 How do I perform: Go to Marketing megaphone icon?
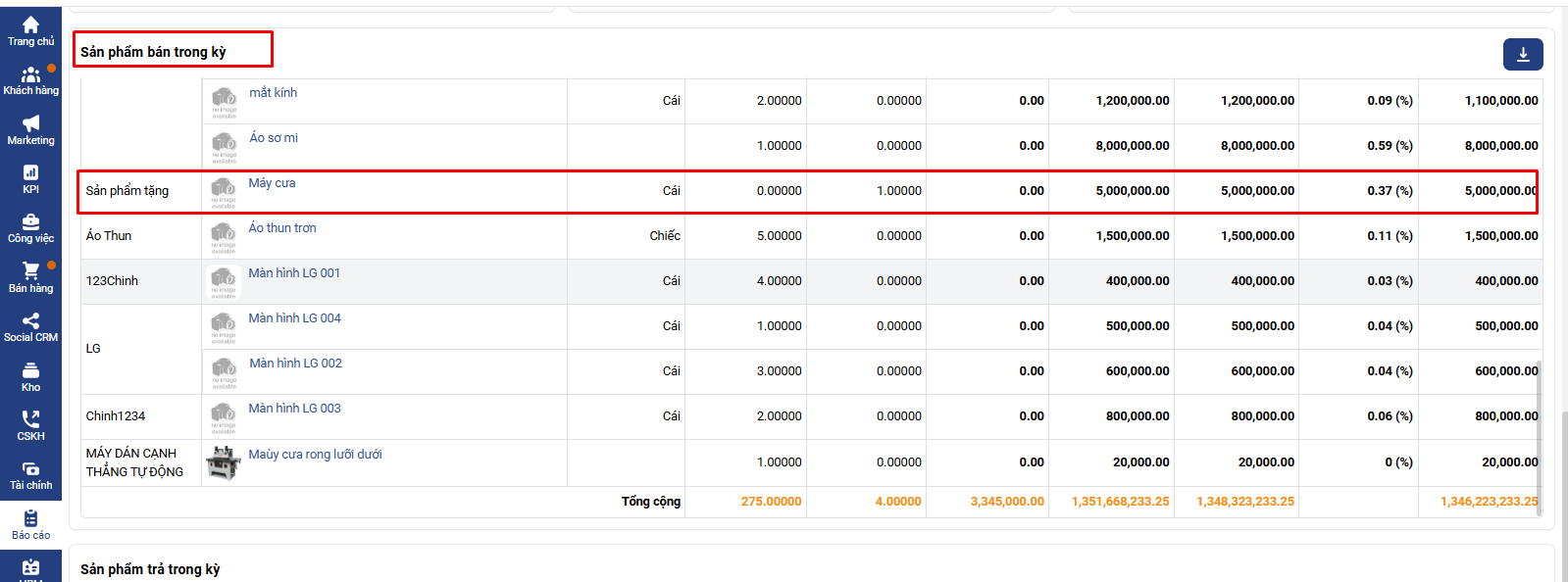pos(30,124)
